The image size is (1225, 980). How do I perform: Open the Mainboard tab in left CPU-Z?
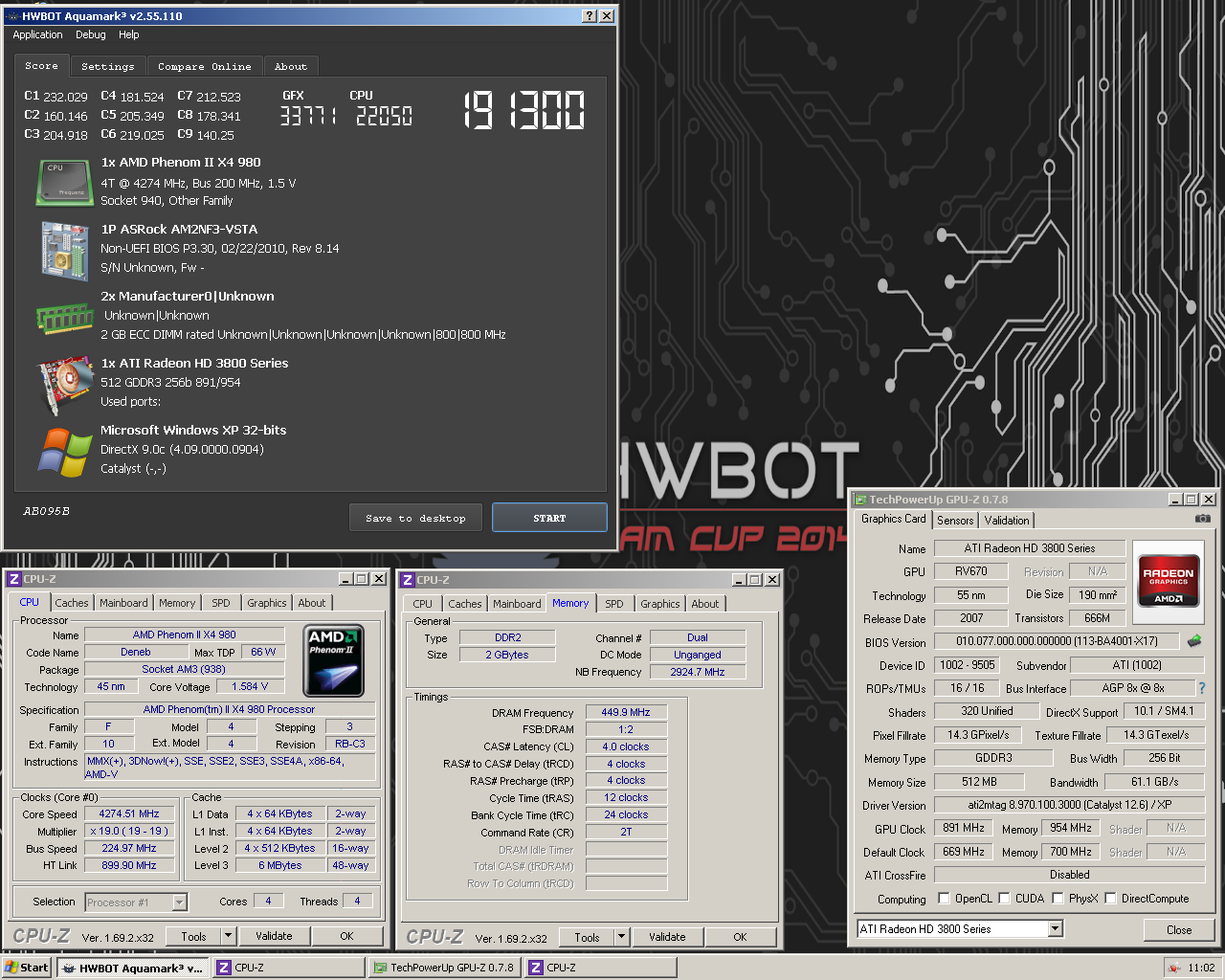(123, 603)
